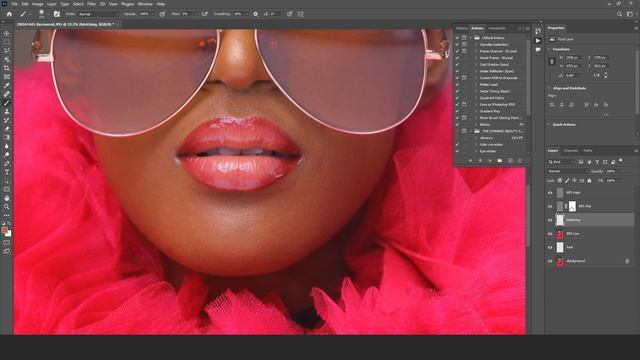Image resolution: width=640 pixels, height=360 pixels.
Task: Click the brush Opacity value field
Action: [144, 14]
